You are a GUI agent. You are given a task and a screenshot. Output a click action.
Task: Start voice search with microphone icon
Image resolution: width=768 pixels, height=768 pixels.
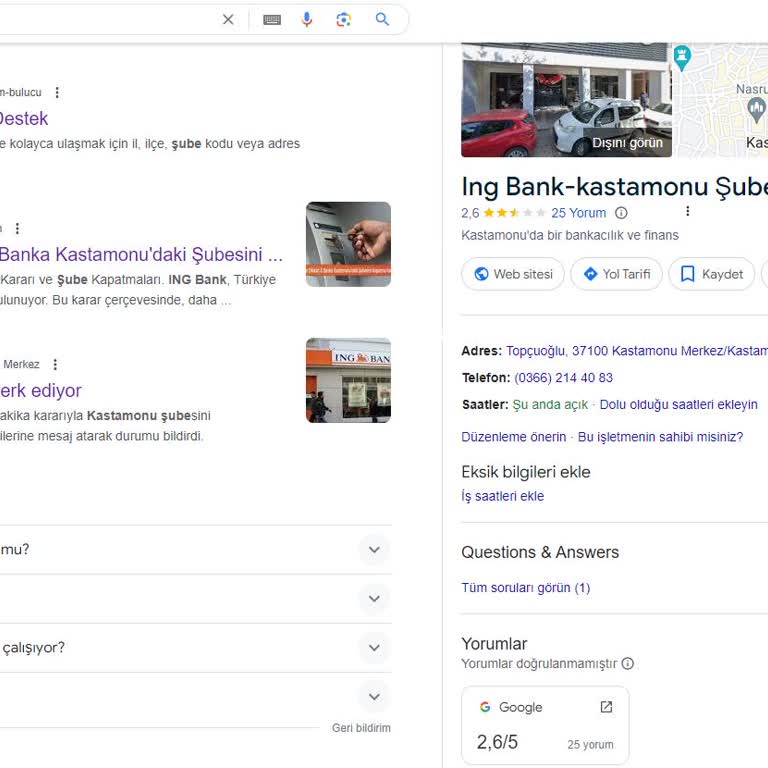point(307,20)
